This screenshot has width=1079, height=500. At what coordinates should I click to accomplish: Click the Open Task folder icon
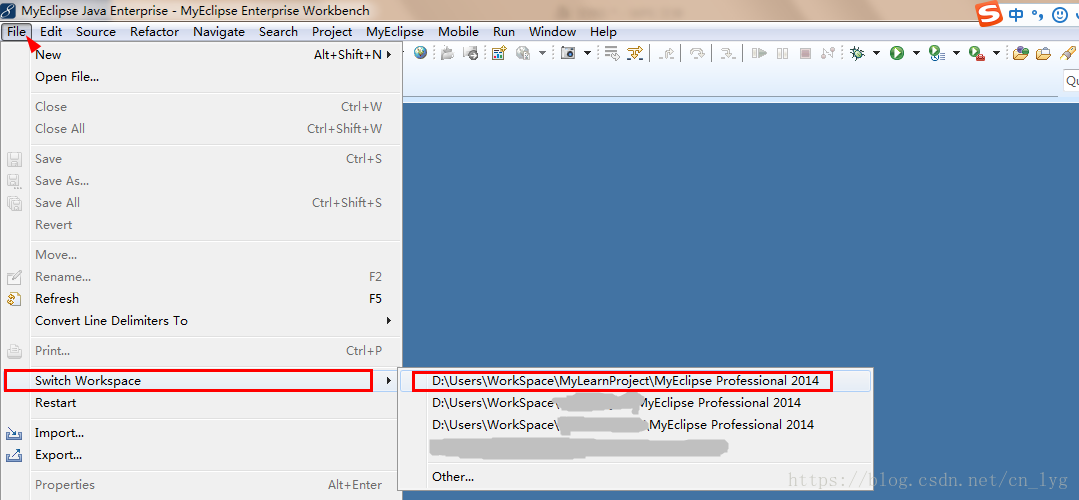click(1044, 53)
